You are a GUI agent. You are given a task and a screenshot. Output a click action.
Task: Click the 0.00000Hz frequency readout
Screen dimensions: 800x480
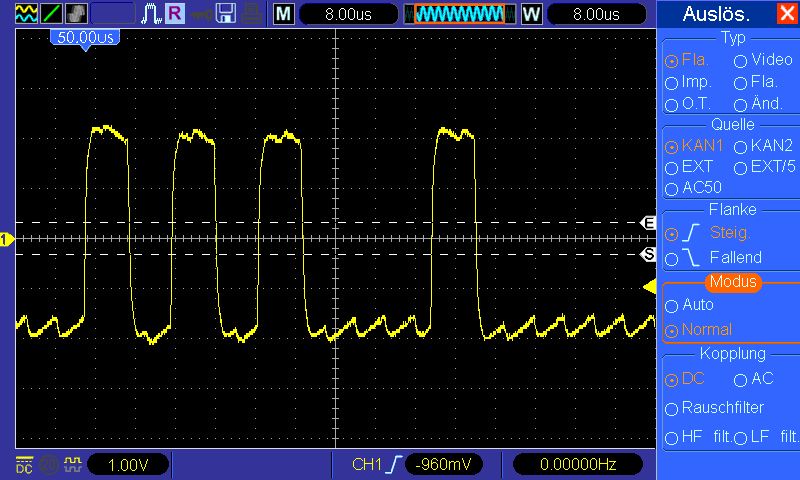(578, 465)
